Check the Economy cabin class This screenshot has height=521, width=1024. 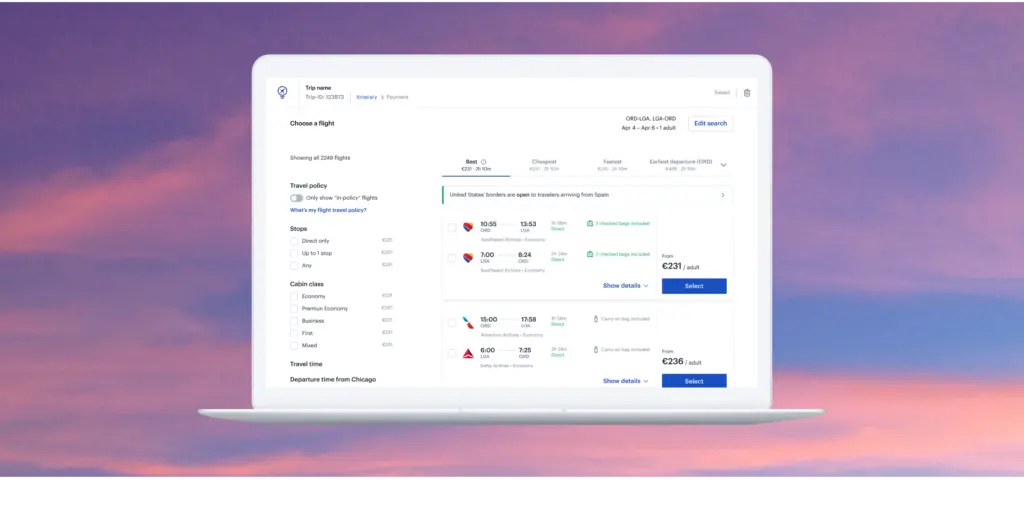(294, 296)
